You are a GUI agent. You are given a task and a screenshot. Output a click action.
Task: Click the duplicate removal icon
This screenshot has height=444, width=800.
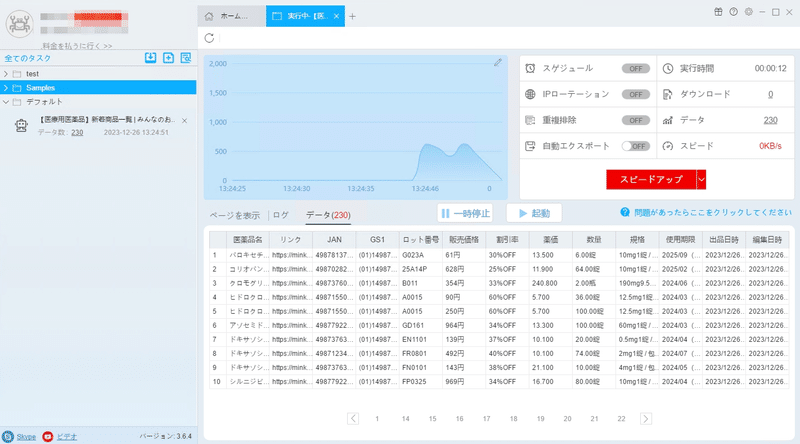(530, 120)
